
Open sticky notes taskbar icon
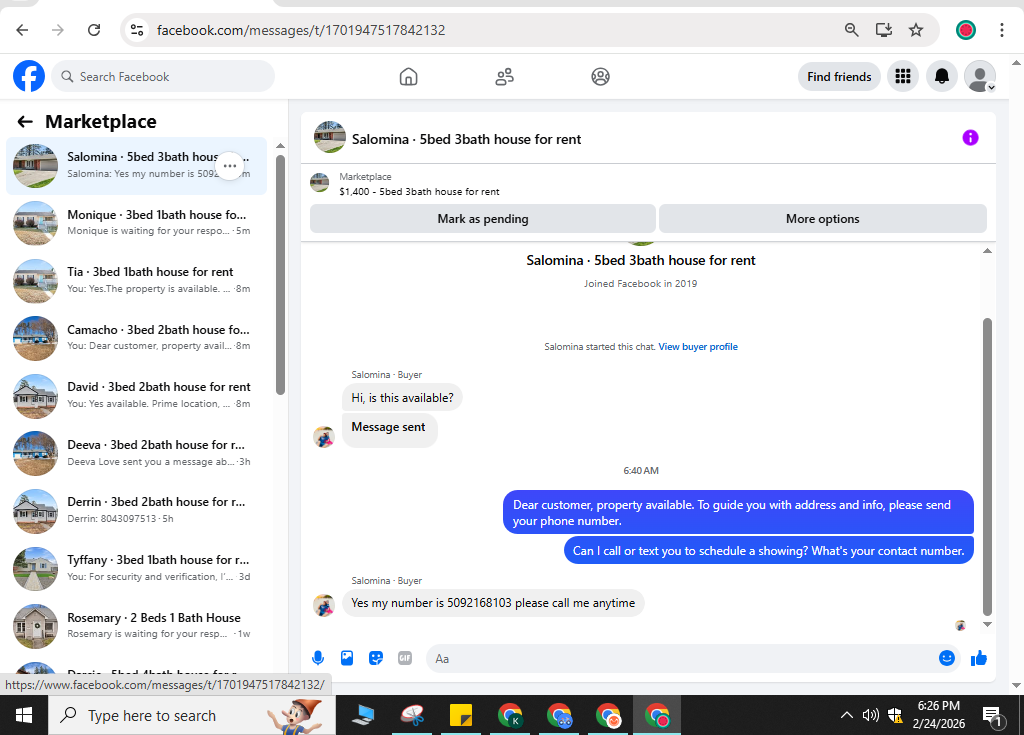point(461,715)
